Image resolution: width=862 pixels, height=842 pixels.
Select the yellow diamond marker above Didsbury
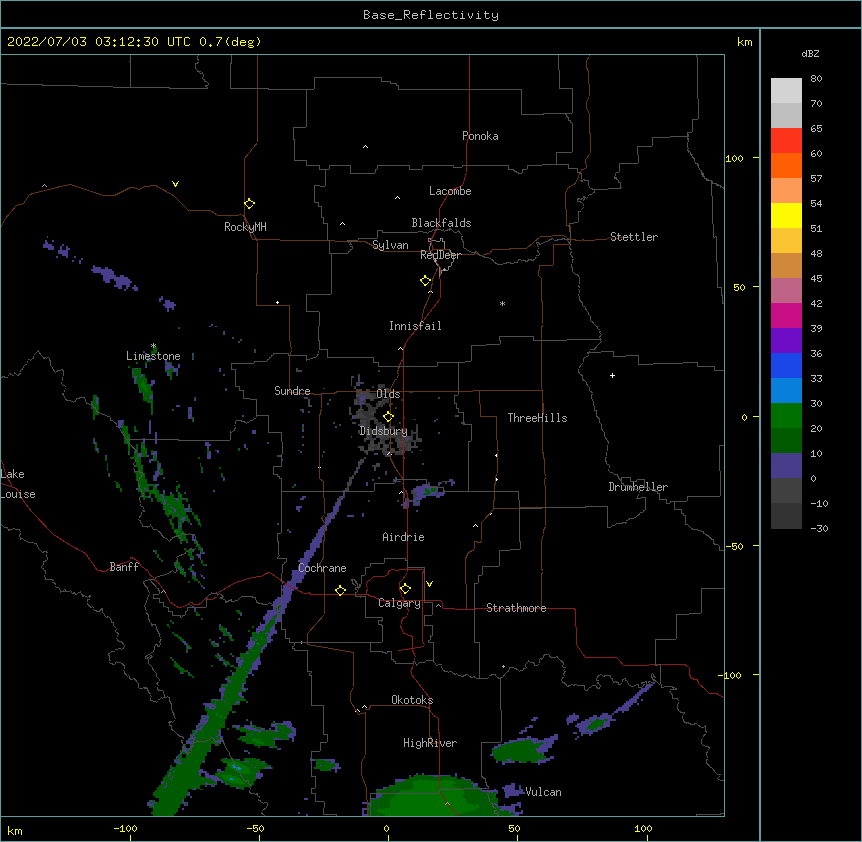388,416
